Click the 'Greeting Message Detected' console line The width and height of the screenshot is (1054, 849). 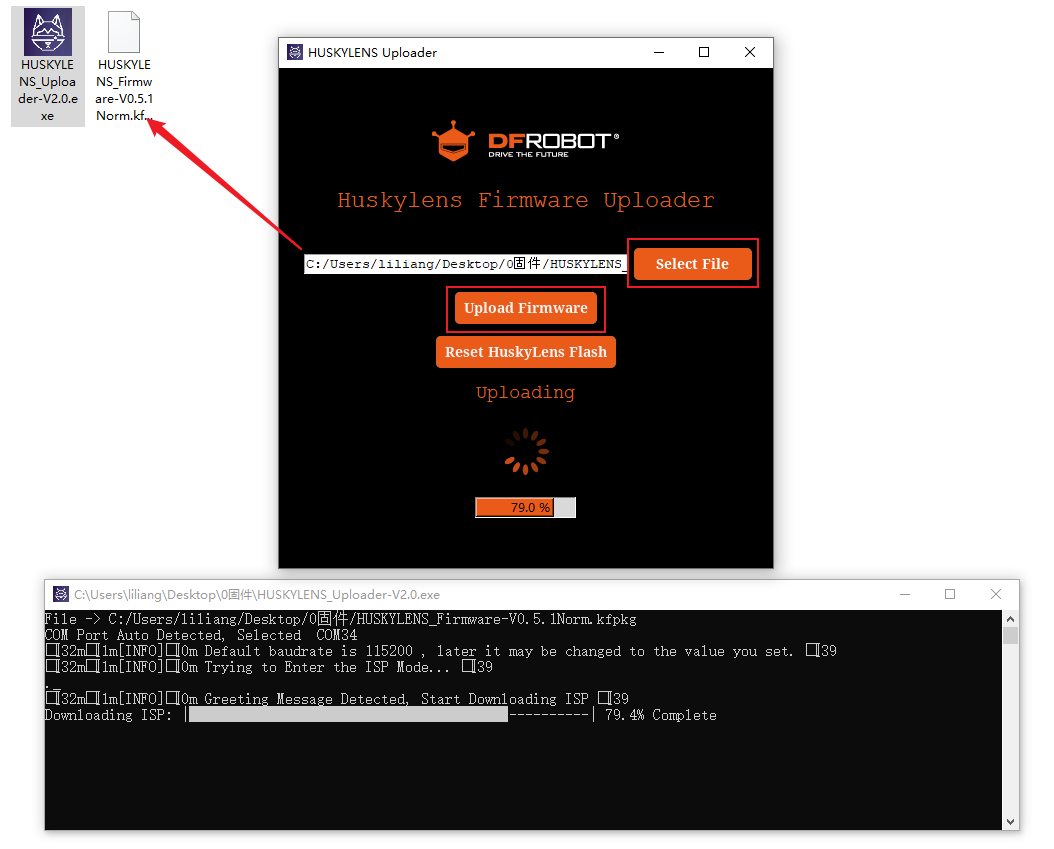tap(337, 699)
